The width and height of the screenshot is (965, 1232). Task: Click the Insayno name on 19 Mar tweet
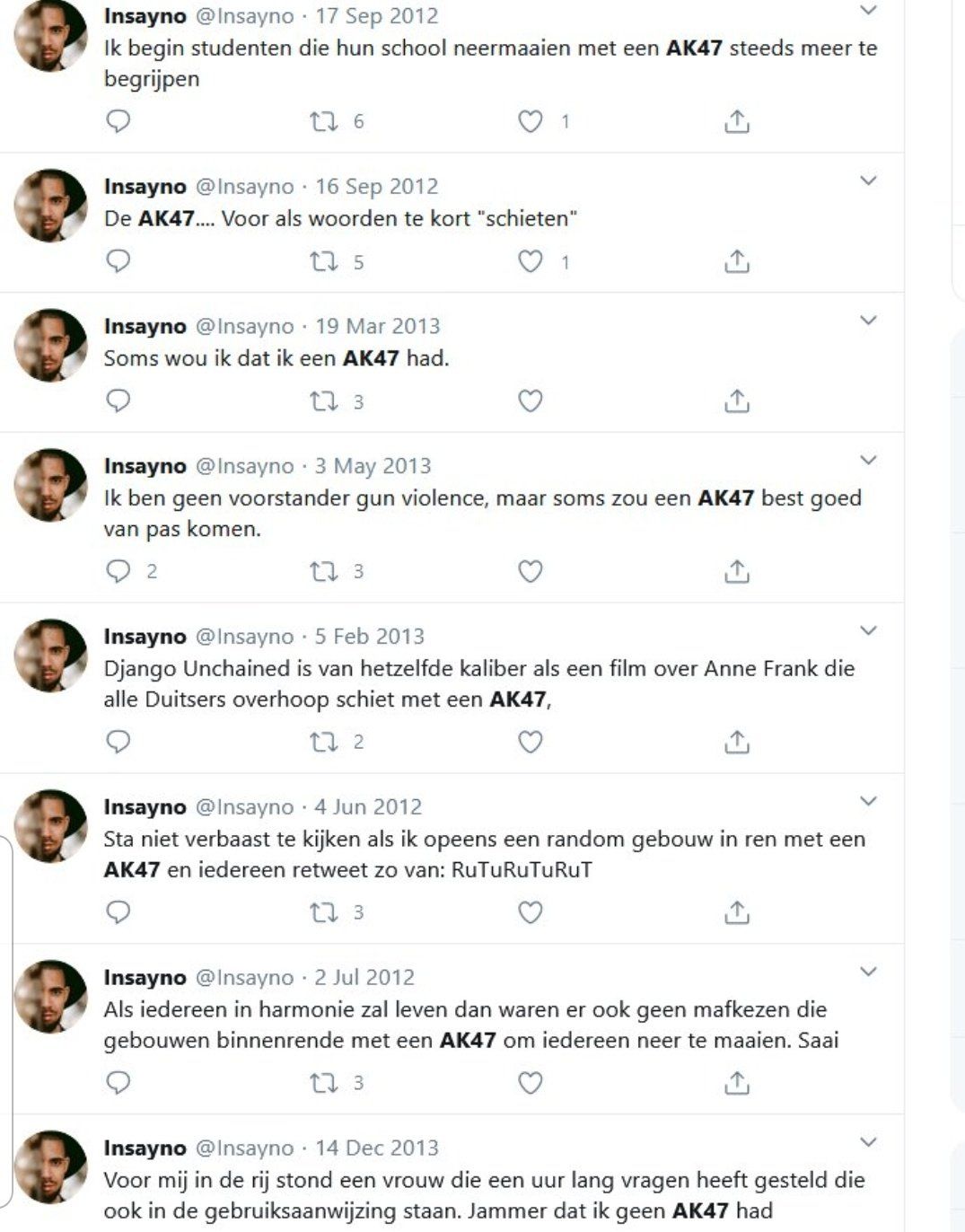(145, 326)
